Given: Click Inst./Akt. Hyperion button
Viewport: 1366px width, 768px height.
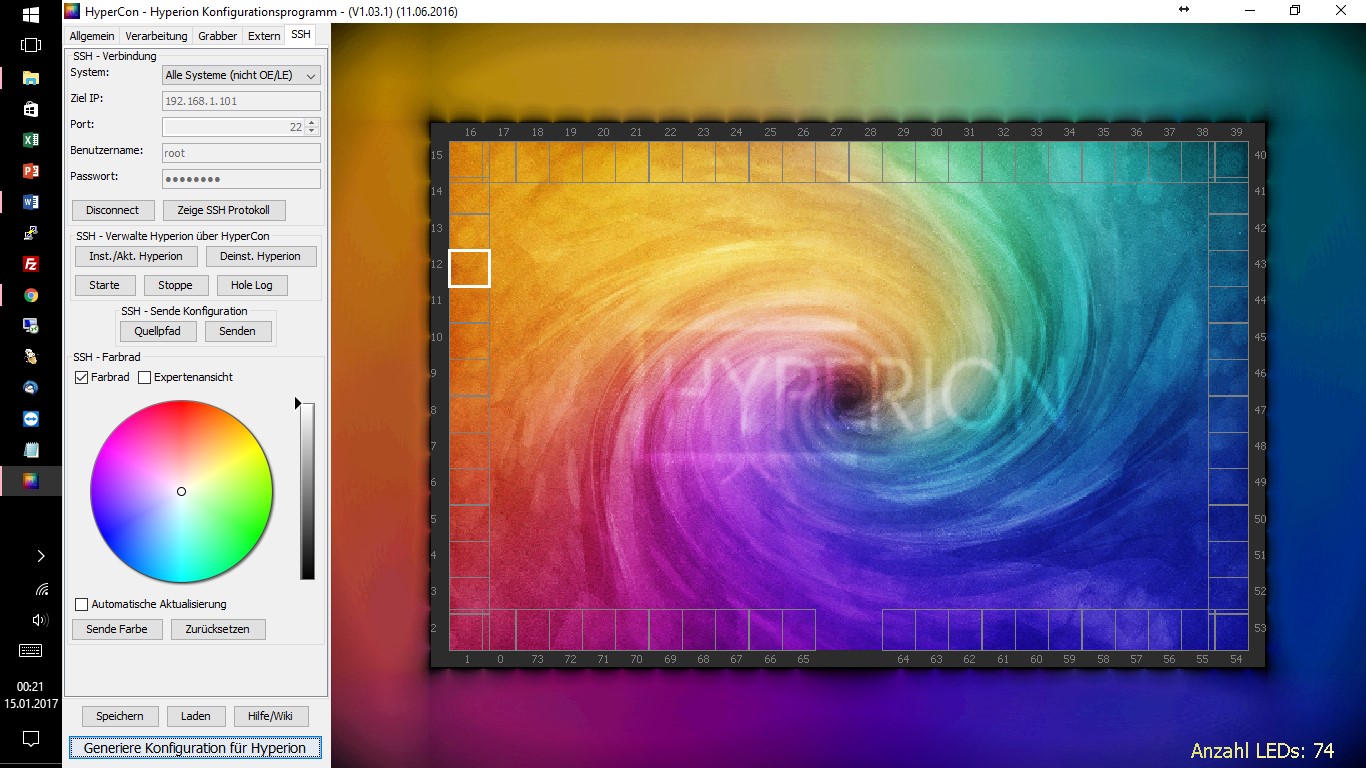Looking at the screenshot, I should [136, 256].
